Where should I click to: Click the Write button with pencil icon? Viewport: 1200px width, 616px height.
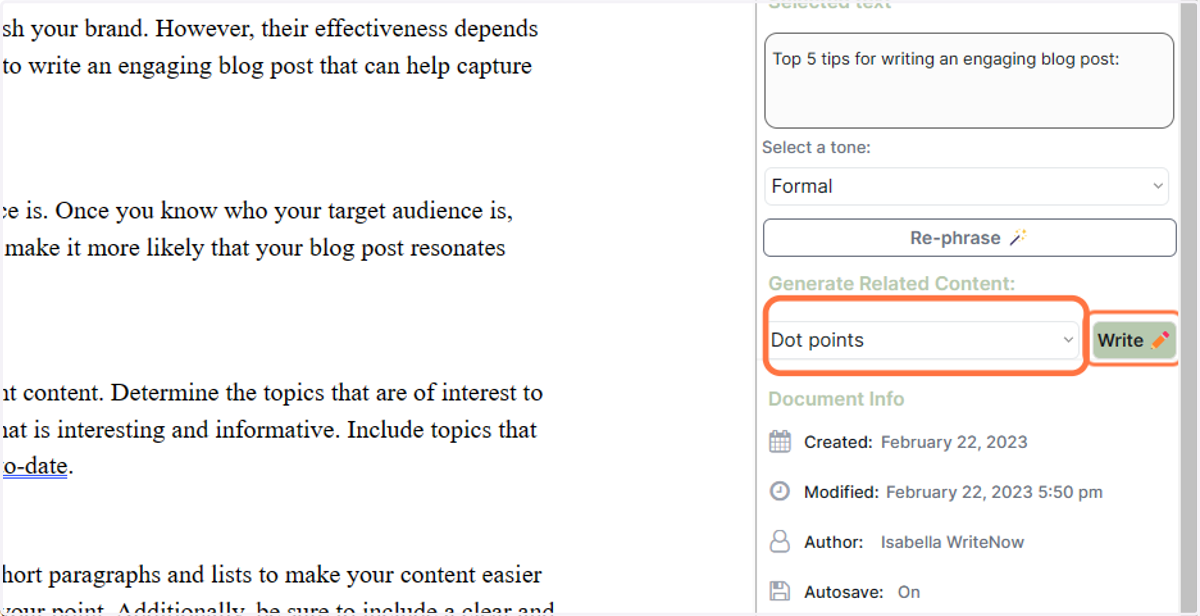point(1133,340)
